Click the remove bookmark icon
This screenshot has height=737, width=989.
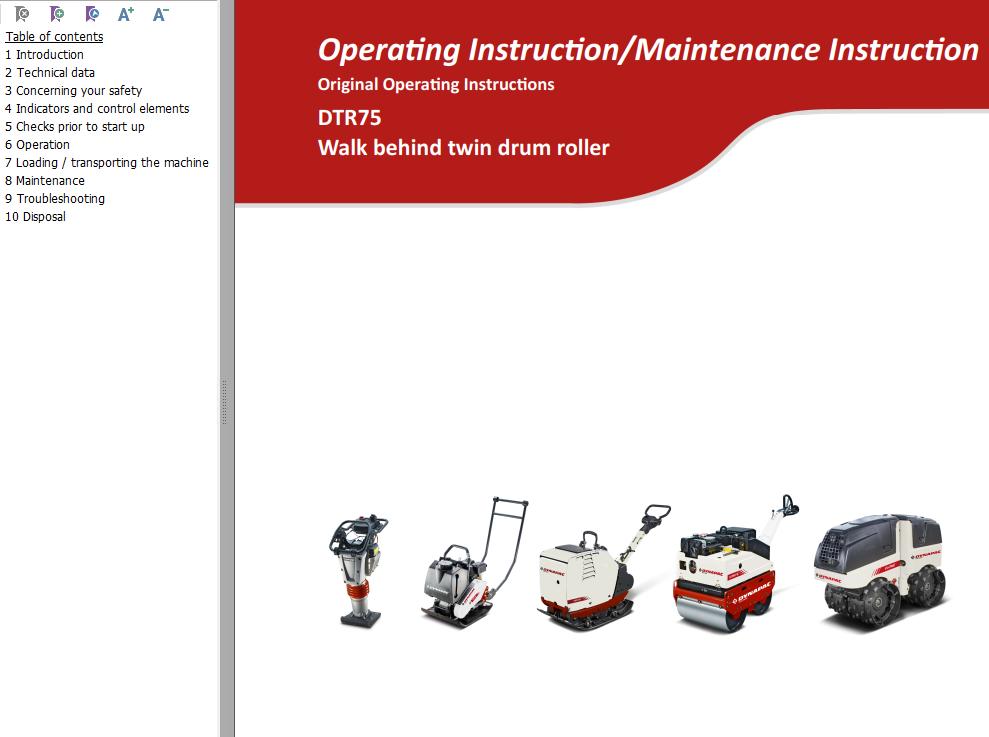point(22,14)
